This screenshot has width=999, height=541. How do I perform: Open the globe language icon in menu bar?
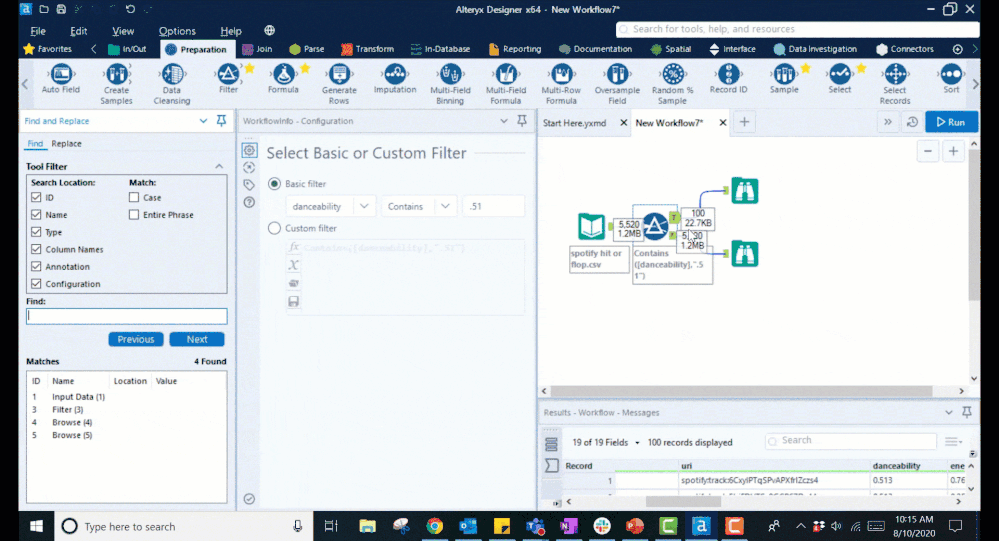tap(270, 31)
